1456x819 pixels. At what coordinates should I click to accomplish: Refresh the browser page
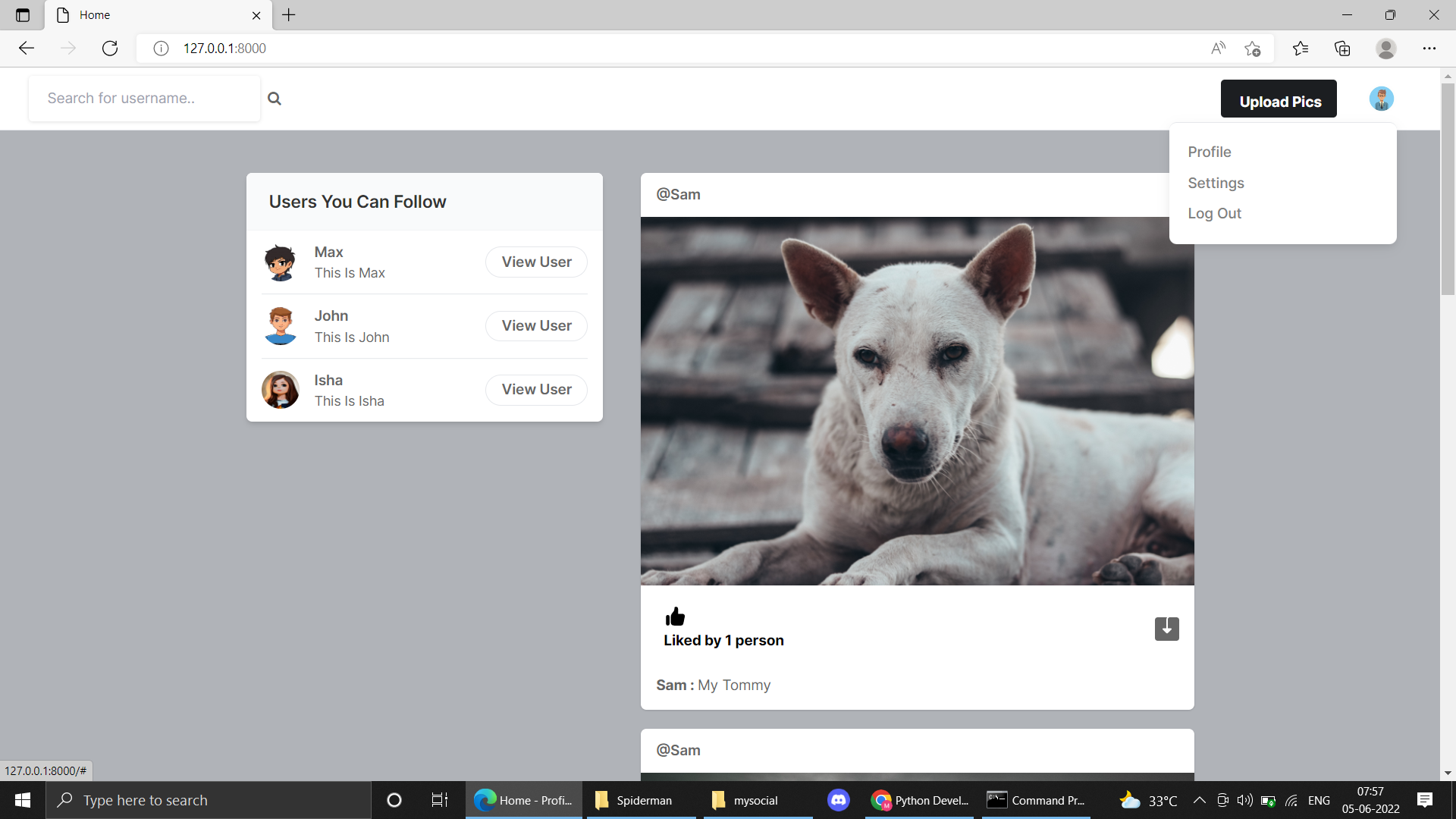[110, 49]
